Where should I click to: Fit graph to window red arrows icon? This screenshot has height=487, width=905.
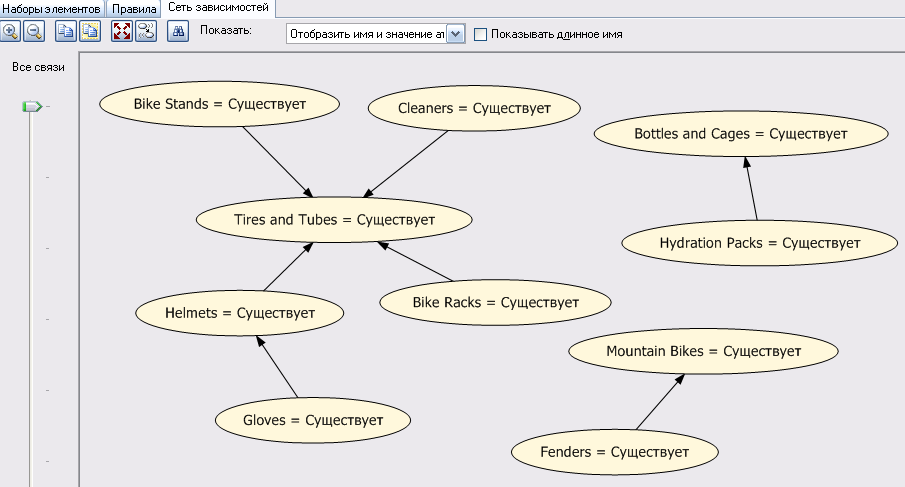pyautogui.click(x=122, y=32)
